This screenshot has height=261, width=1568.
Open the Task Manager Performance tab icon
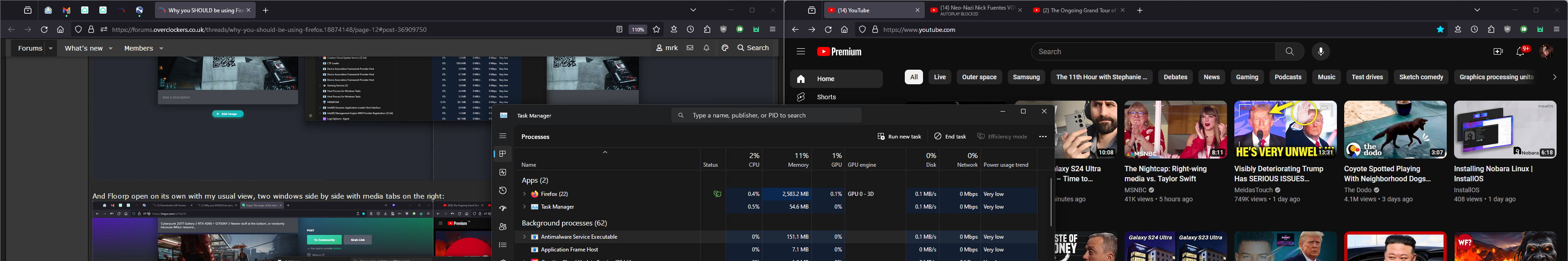coord(503,172)
